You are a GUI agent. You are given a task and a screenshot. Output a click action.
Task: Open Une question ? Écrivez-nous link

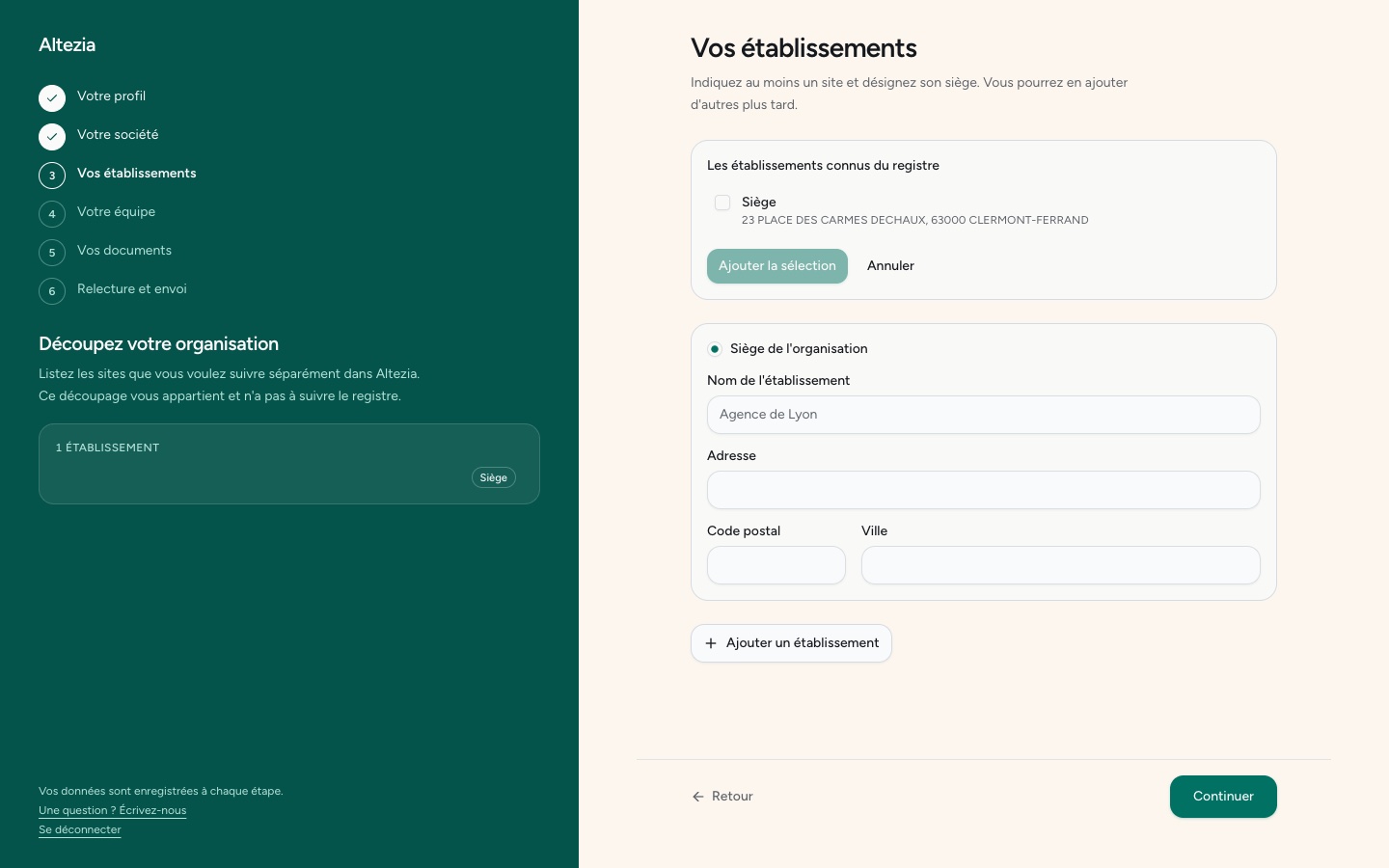113,810
